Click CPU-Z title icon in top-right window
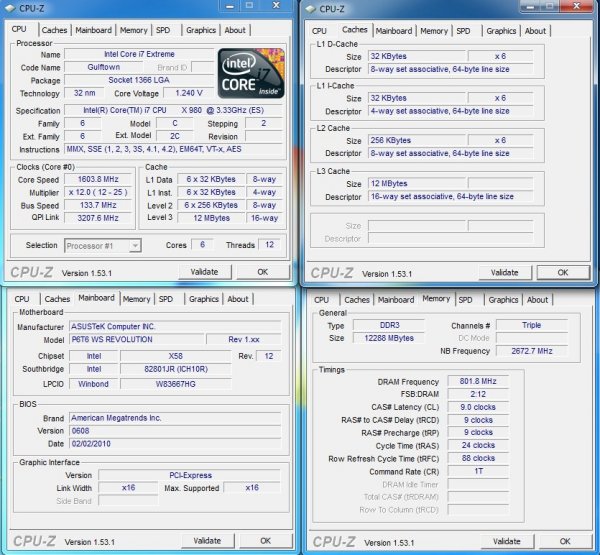The width and height of the screenshot is (600, 555). click(311, 8)
